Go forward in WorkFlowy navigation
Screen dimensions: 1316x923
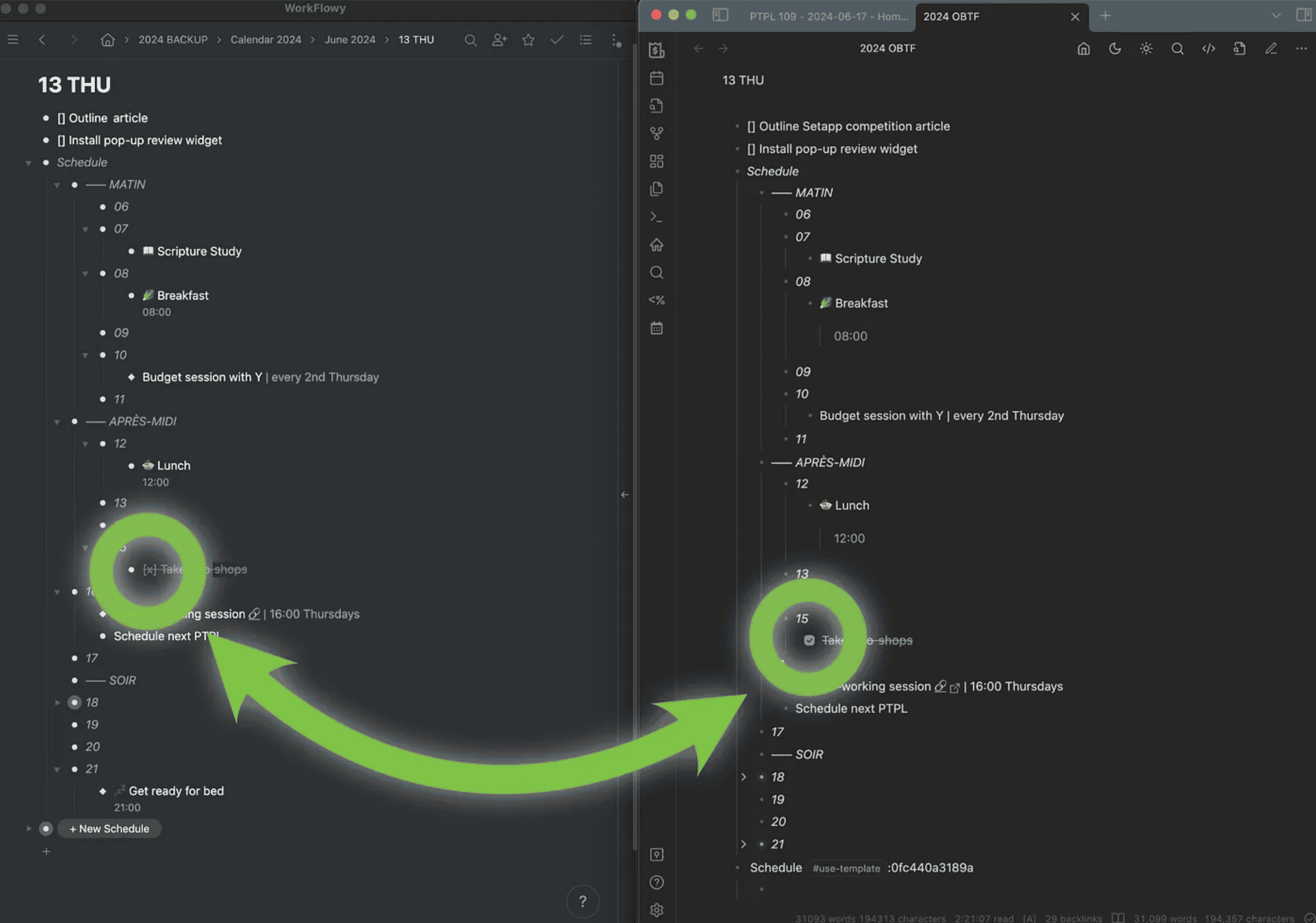73,39
